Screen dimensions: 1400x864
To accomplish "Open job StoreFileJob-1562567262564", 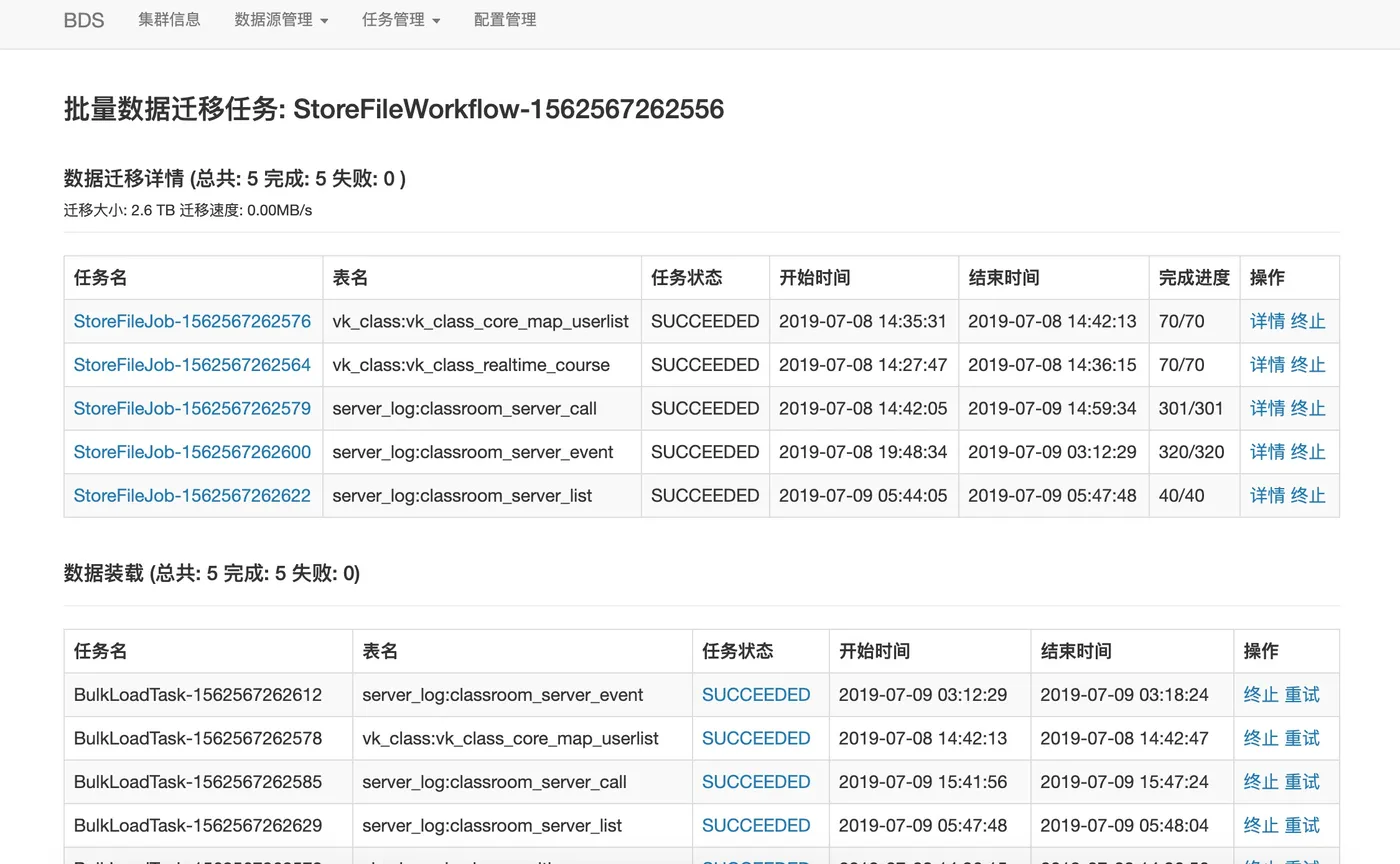I will (192, 365).
